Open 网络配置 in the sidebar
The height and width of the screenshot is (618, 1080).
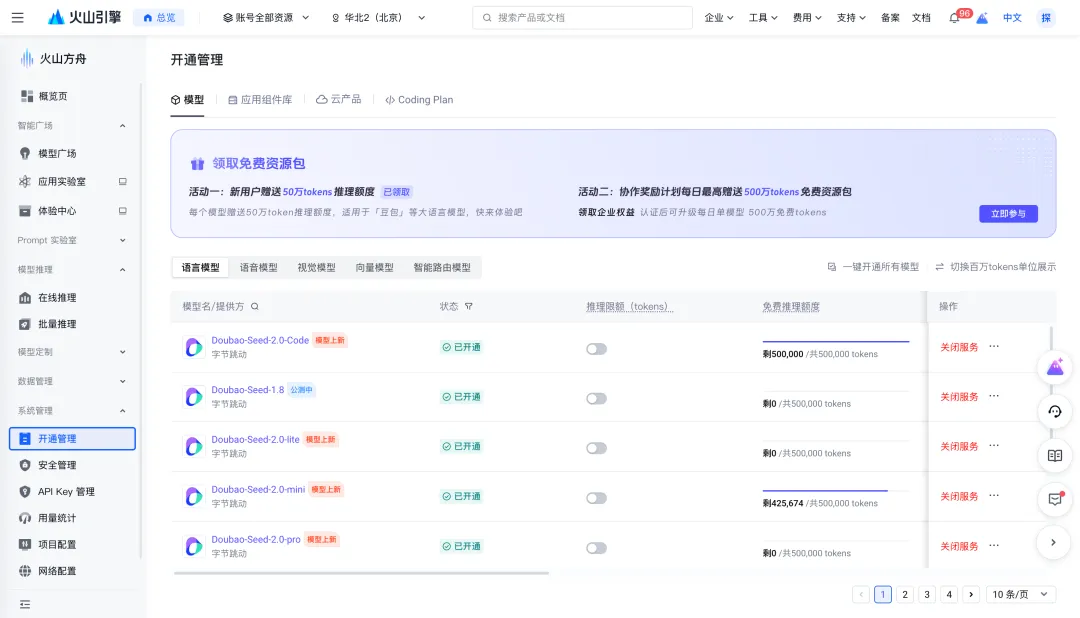tap(56, 570)
